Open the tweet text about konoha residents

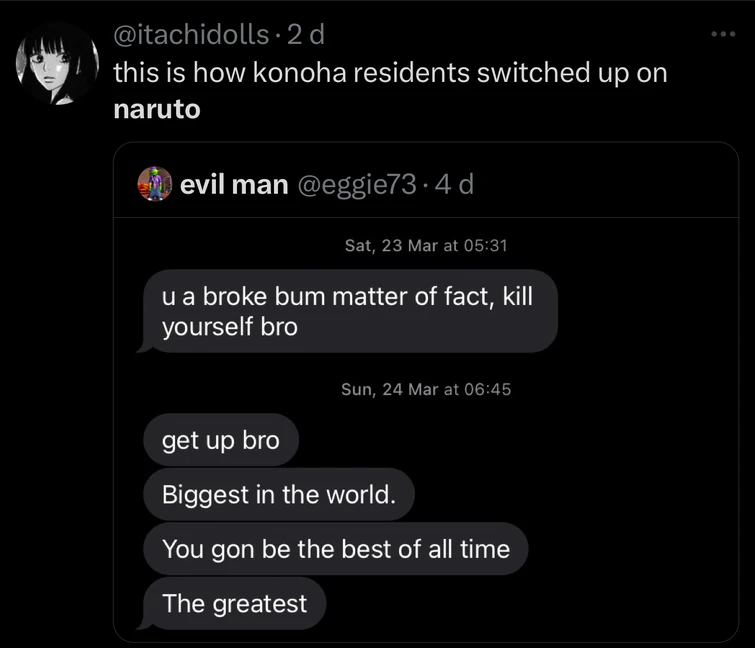(x=391, y=91)
